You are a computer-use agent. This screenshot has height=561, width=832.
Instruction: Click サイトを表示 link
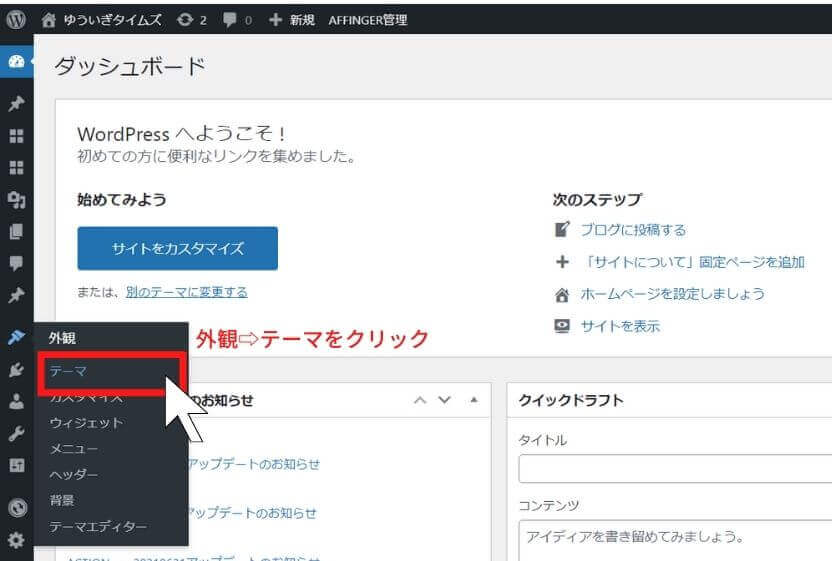620,326
